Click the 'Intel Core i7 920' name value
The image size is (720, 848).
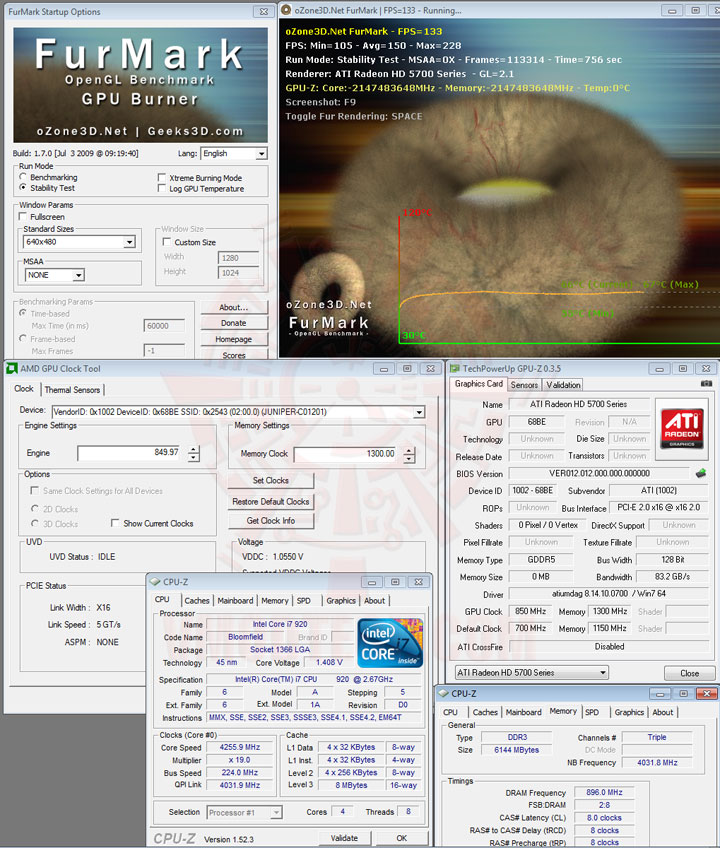(280, 624)
